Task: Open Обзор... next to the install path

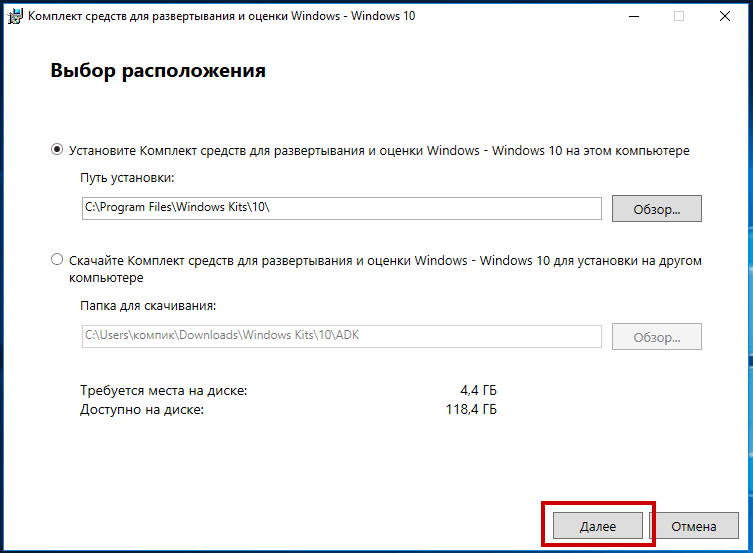Action: tap(656, 209)
